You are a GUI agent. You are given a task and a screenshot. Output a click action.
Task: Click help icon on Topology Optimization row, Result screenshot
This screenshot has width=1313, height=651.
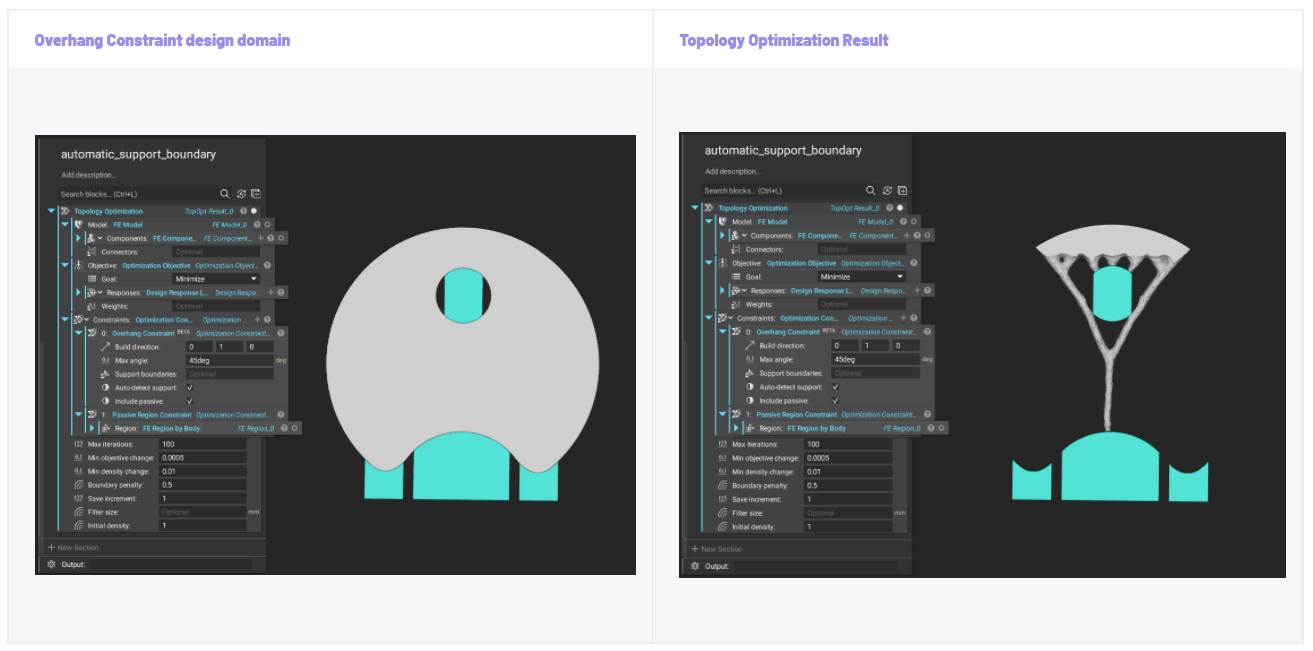[x=889, y=208]
